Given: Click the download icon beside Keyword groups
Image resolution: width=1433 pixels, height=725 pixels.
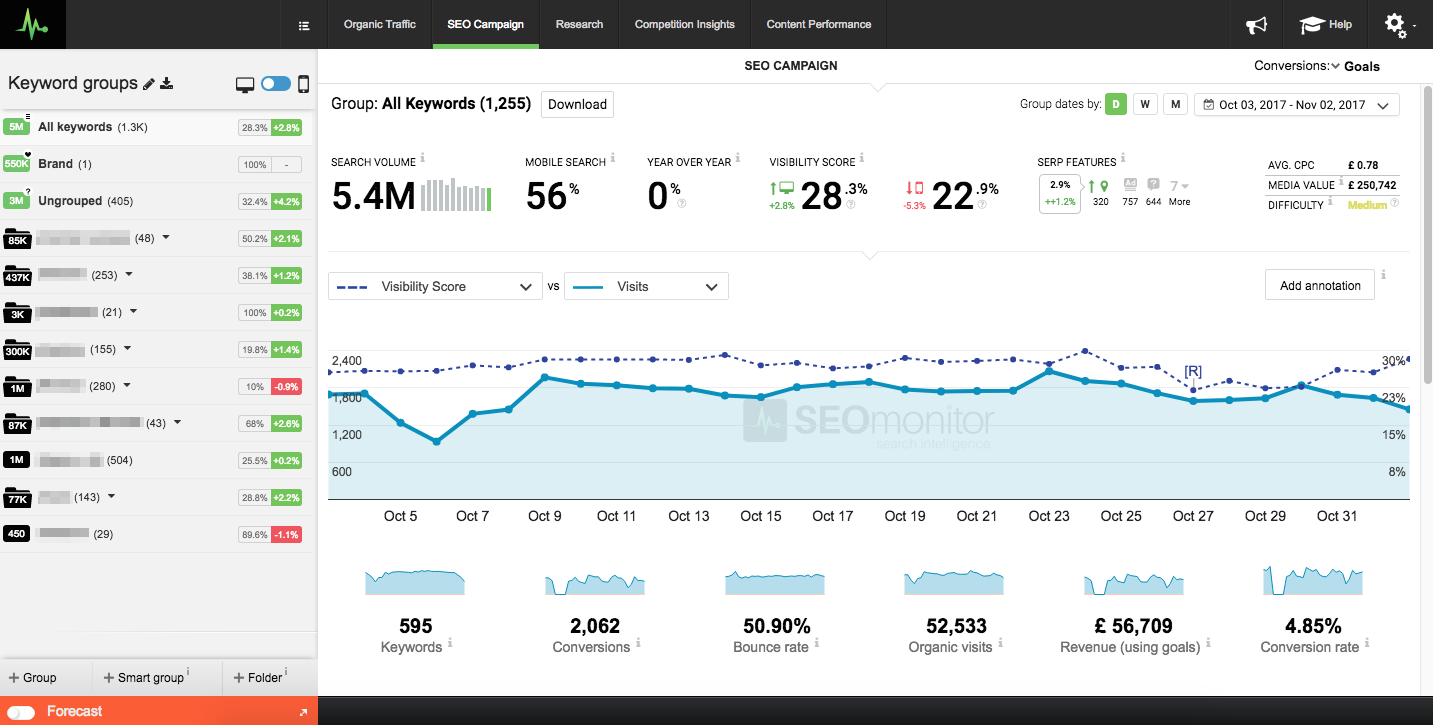Looking at the screenshot, I should click(x=167, y=84).
